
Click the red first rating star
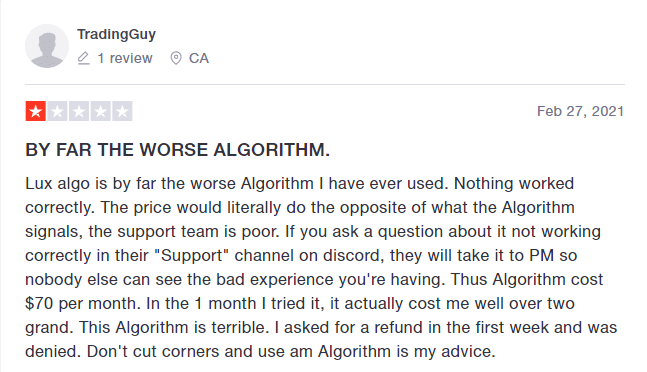pyautogui.click(x=35, y=111)
